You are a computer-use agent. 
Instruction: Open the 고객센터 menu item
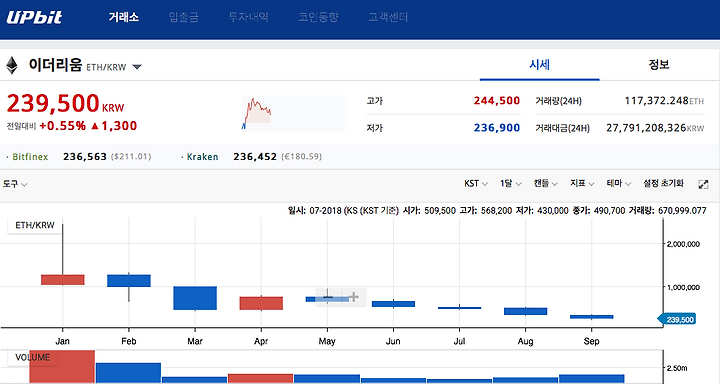tap(388, 17)
